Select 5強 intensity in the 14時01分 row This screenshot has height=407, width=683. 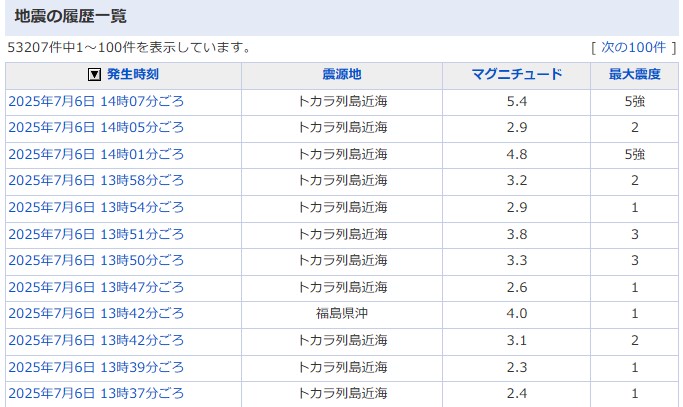(635, 154)
